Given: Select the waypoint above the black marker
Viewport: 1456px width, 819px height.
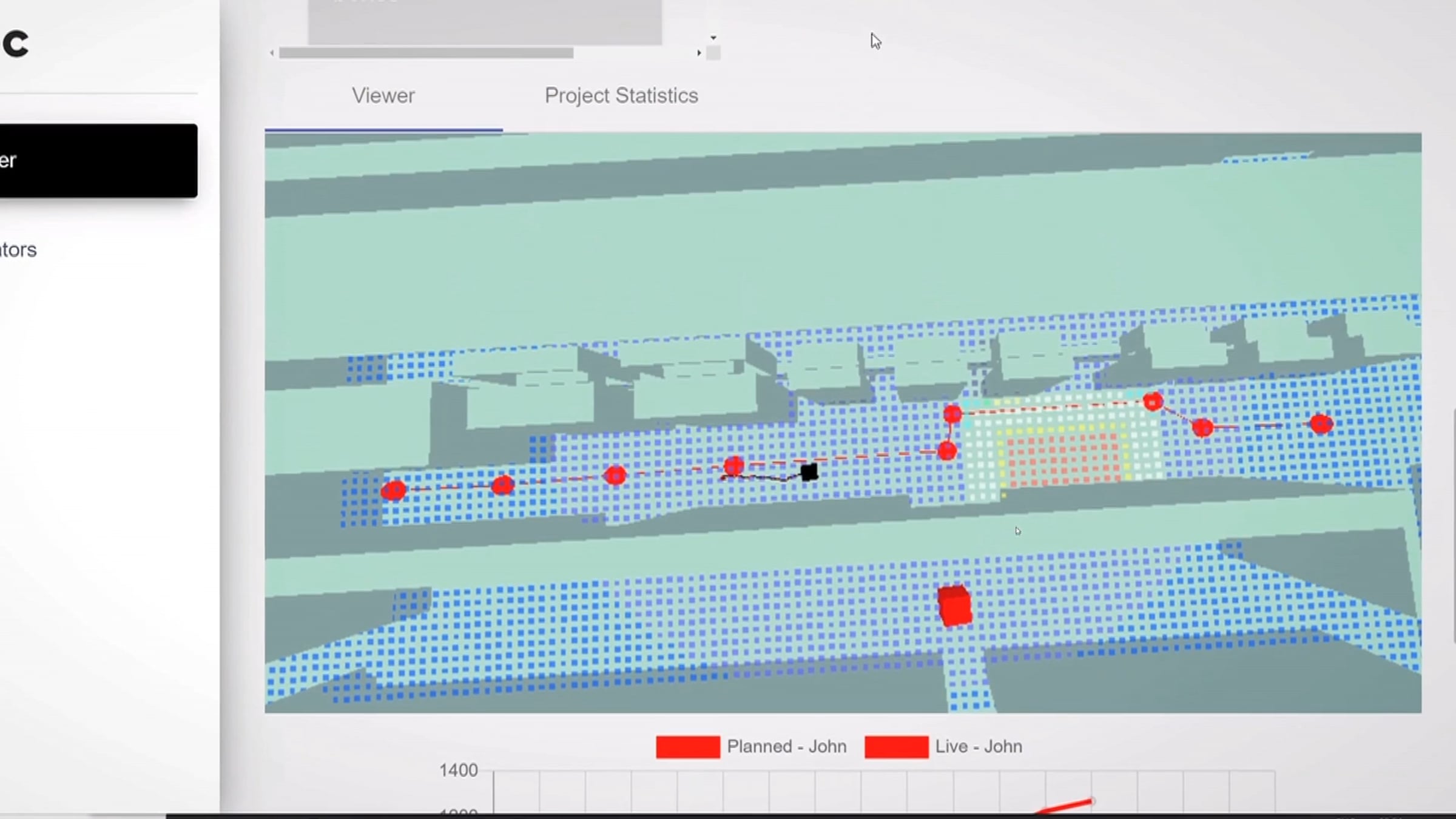Looking at the screenshot, I should tap(734, 466).
